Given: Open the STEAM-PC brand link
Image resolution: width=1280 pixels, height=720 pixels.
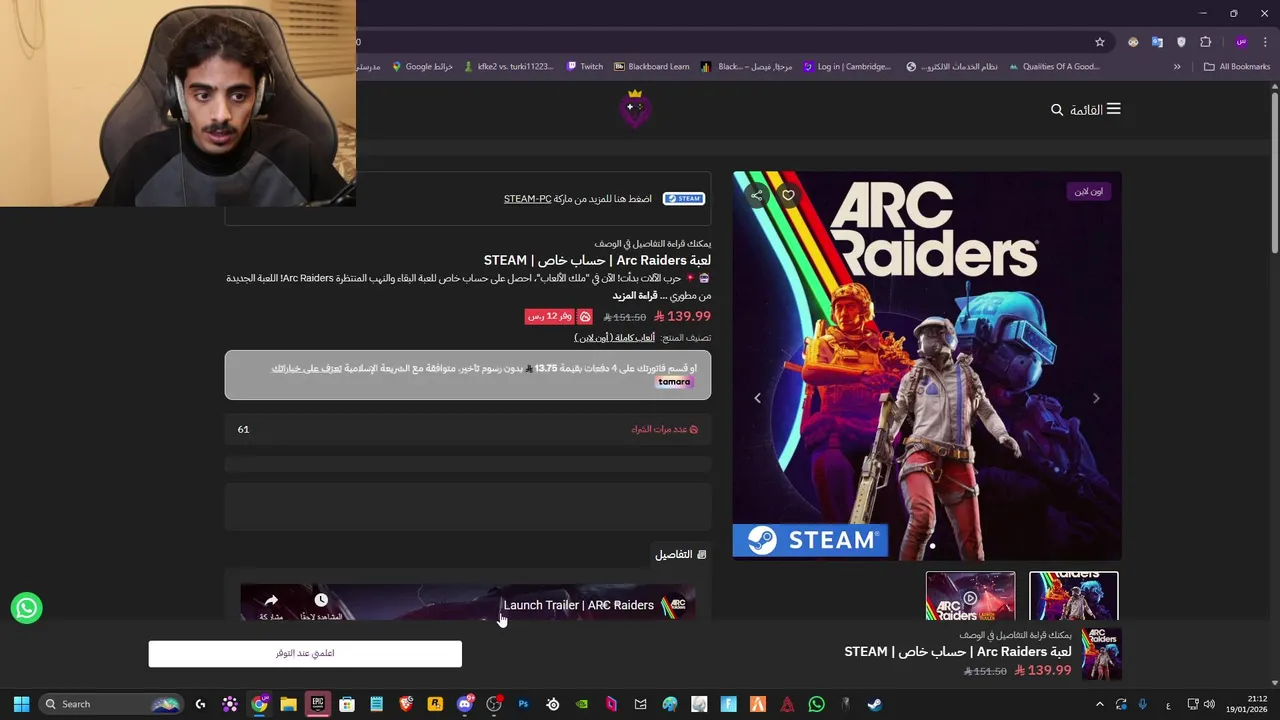Looking at the screenshot, I should tap(527, 199).
